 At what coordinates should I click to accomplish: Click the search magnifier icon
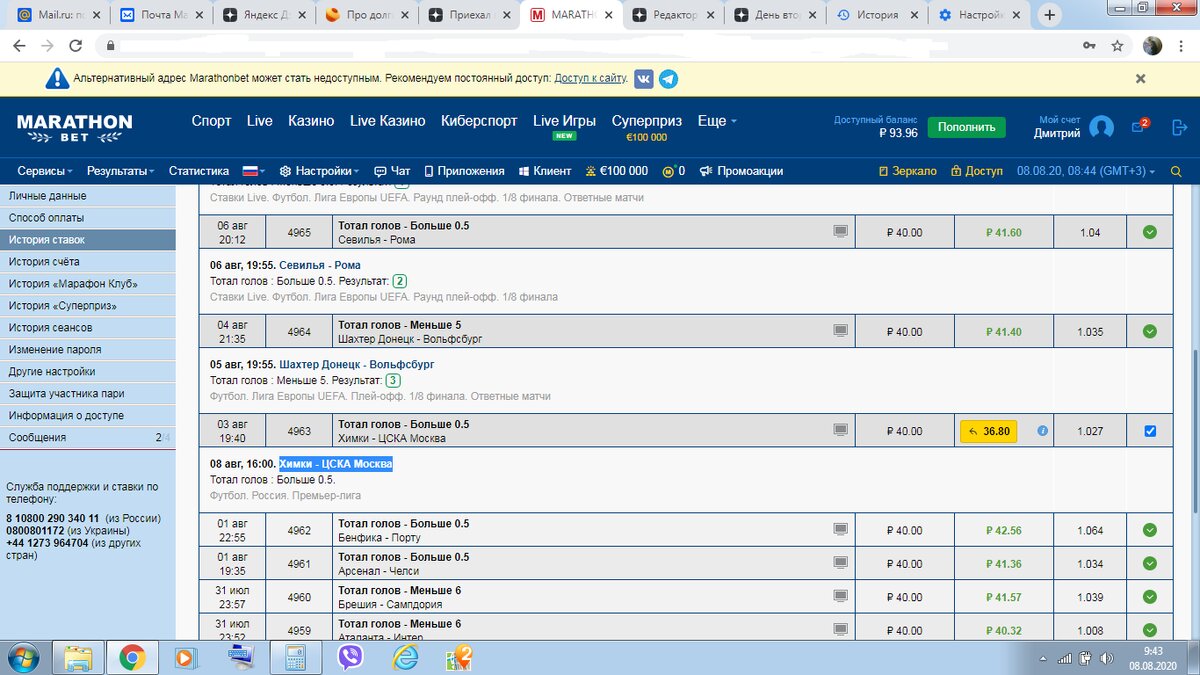click(x=1176, y=171)
